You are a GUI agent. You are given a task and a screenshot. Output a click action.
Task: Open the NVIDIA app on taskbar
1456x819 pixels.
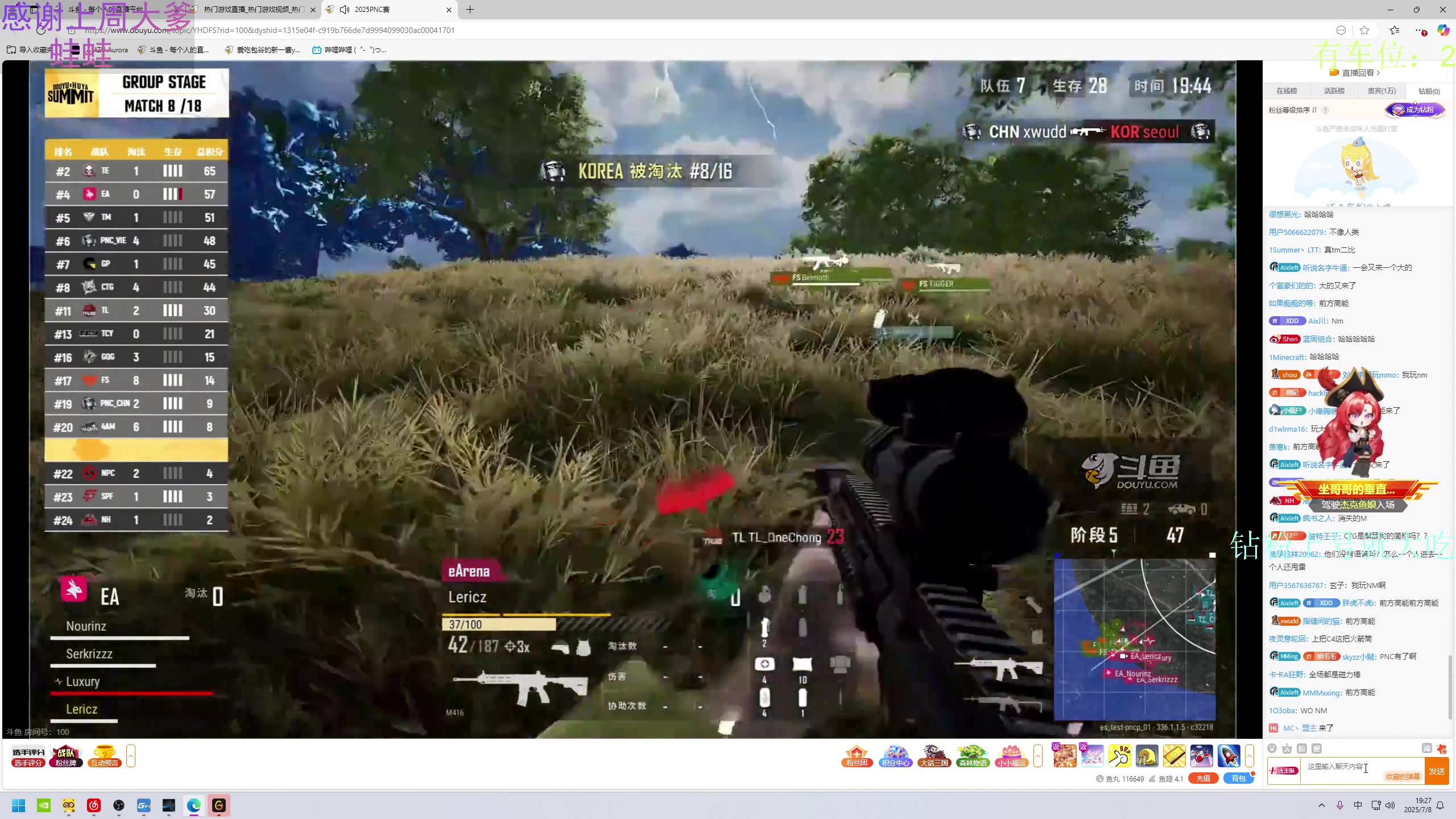pyautogui.click(x=44, y=805)
